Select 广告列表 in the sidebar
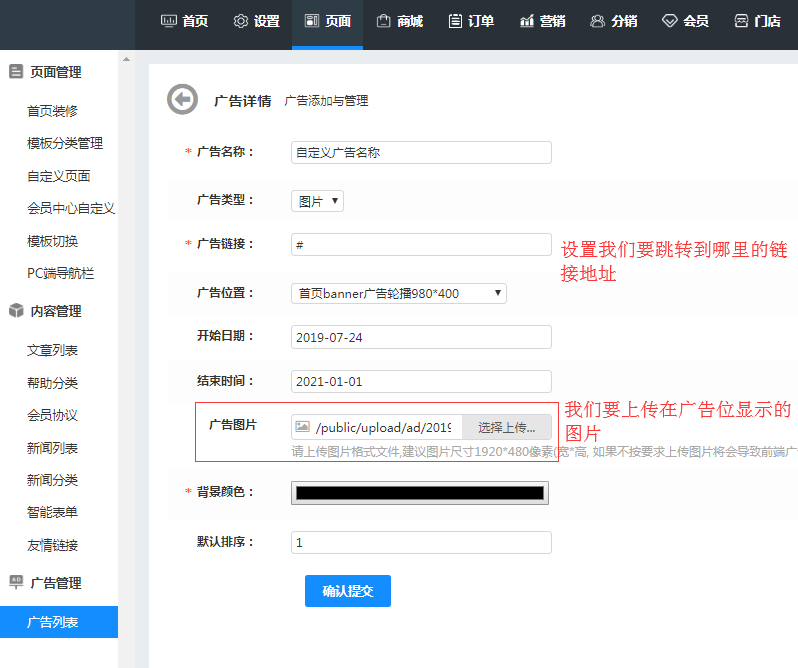The width and height of the screenshot is (798, 668). tap(53, 622)
